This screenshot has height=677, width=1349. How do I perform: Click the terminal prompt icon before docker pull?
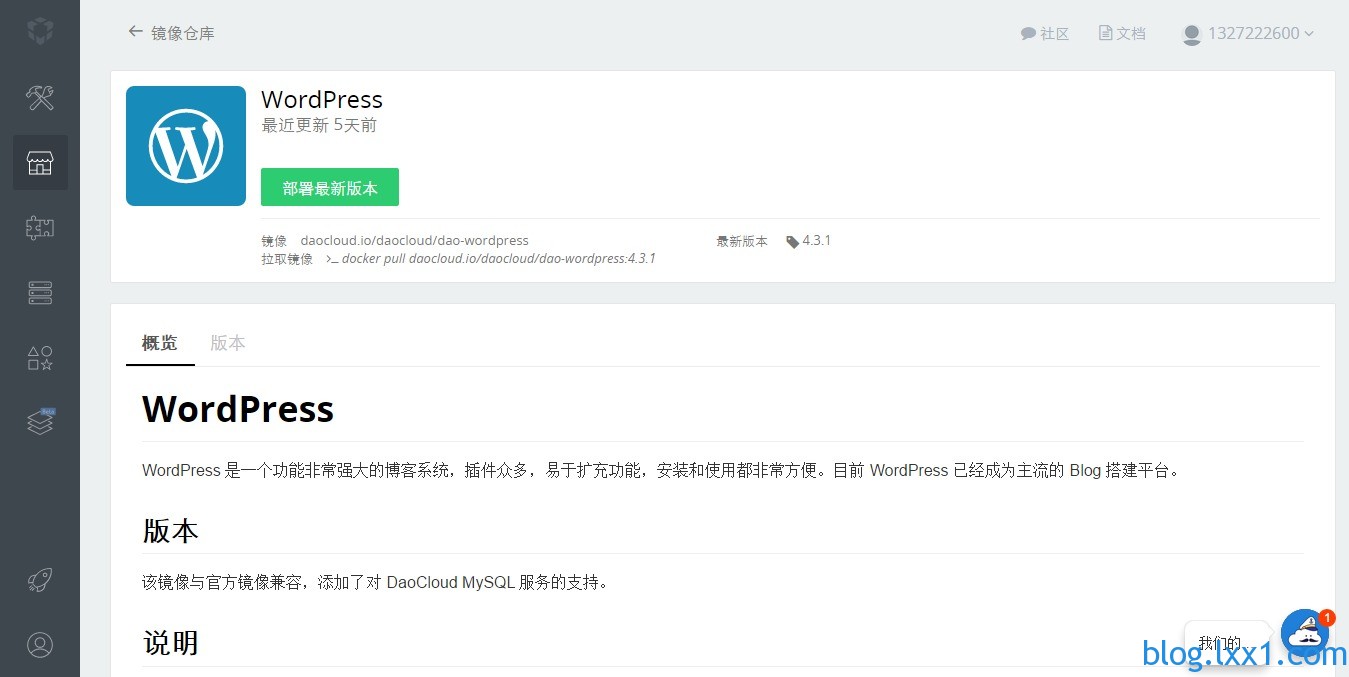pyautogui.click(x=332, y=259)
